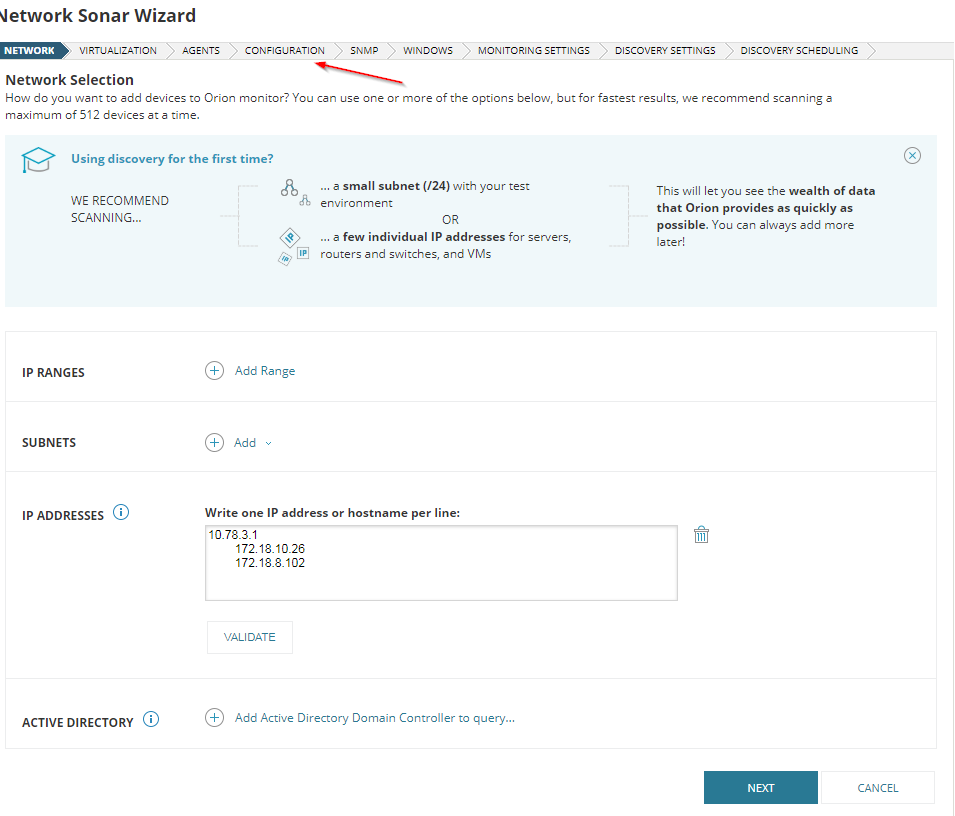
Task: Expand the Subnets Add dropdown arrow
Action: pyautogui.click(x=269, y=443)
